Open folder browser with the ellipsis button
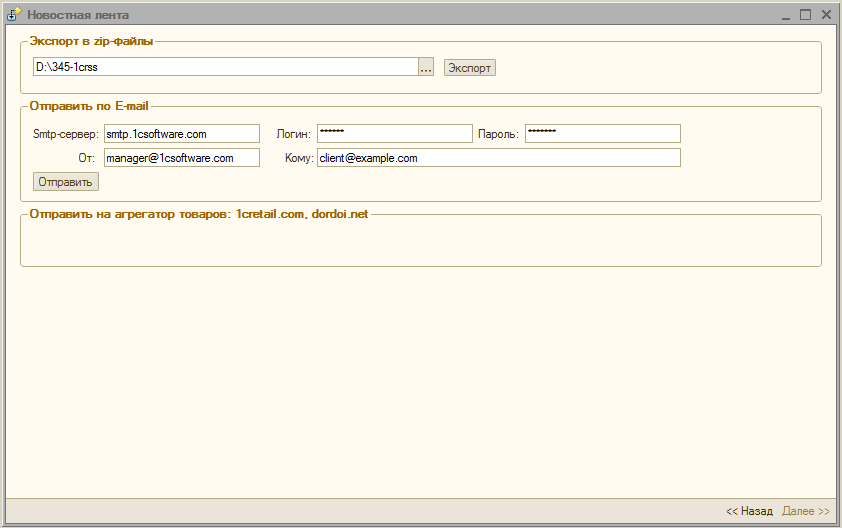 426,67
